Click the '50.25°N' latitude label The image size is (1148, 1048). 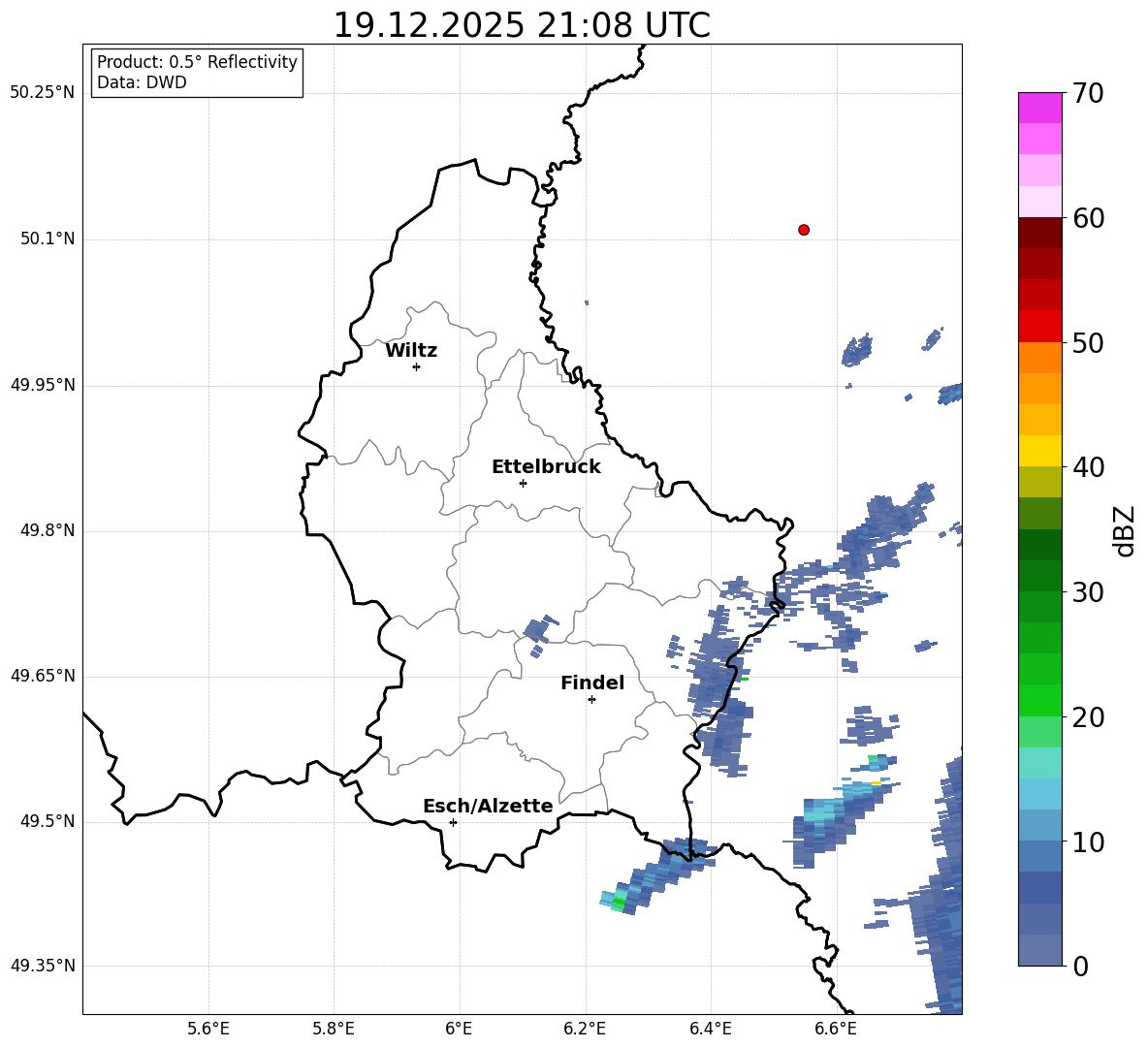pyautogui.click(x=43, y=93)
